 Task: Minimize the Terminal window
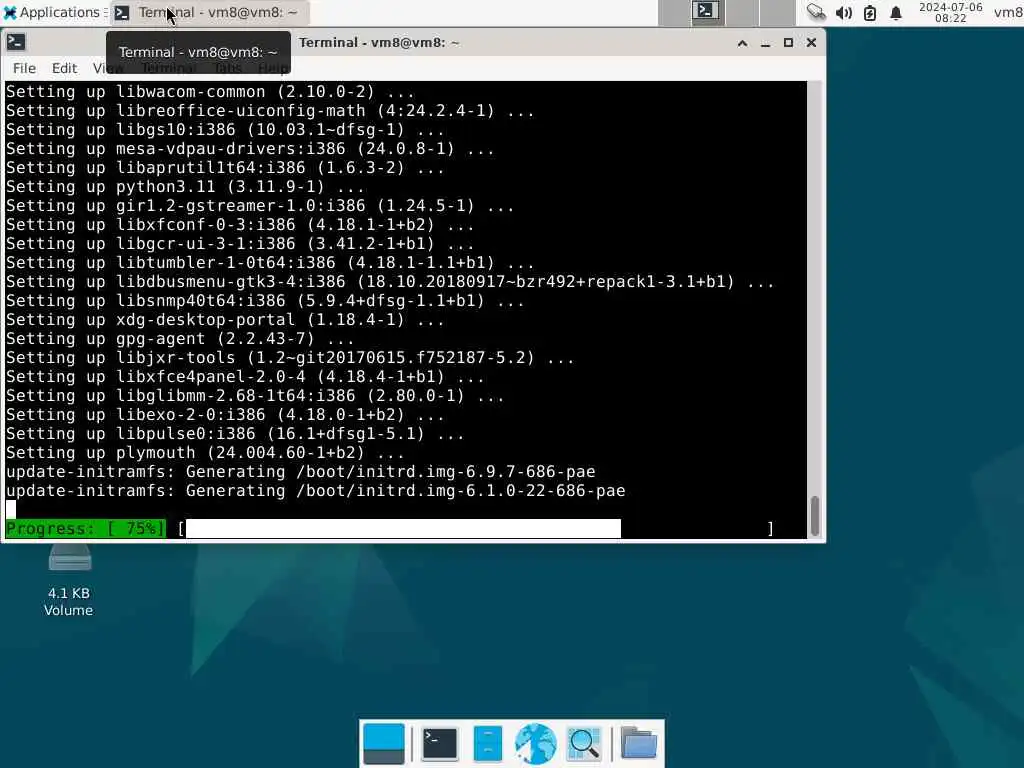click(x=765, y=43)
